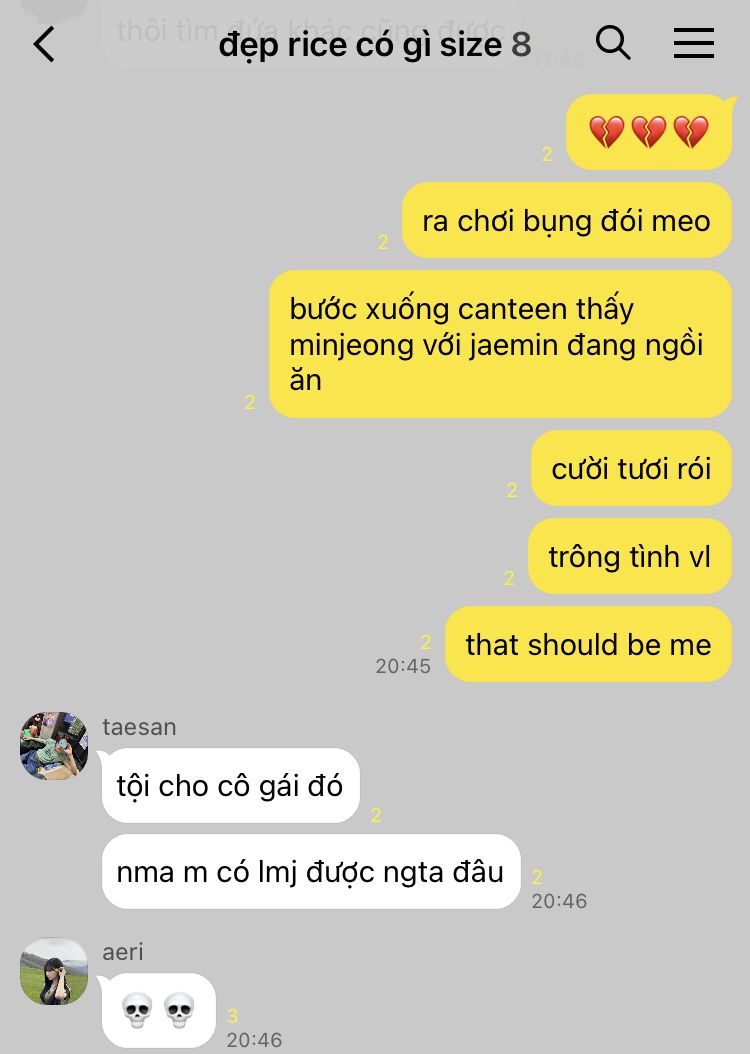Tap the 'tội cho cô gái đó' message
The image size is (750, 1054).
pos(231,786)
